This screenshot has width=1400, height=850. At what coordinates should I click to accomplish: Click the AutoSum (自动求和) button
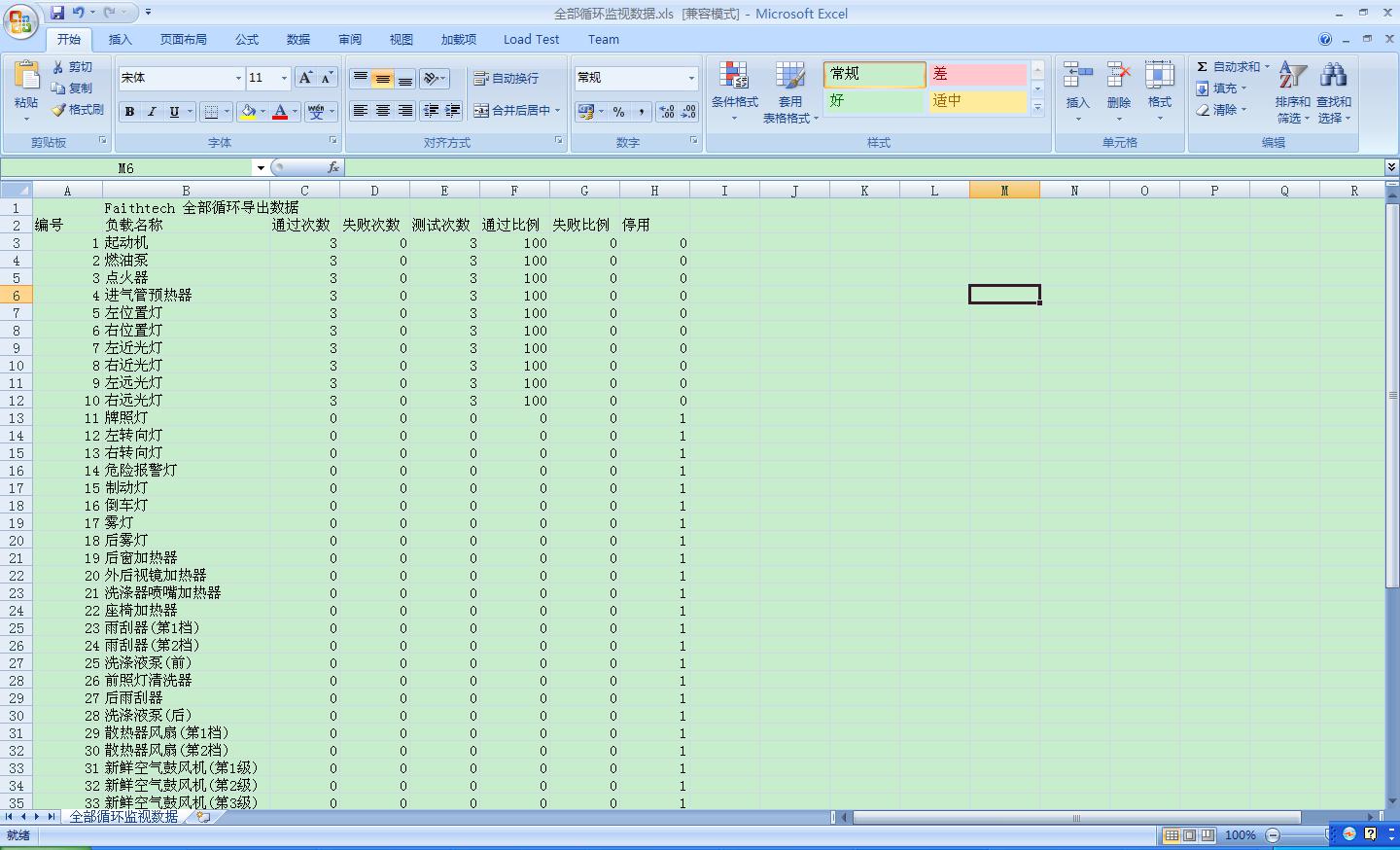[1228, 67]
